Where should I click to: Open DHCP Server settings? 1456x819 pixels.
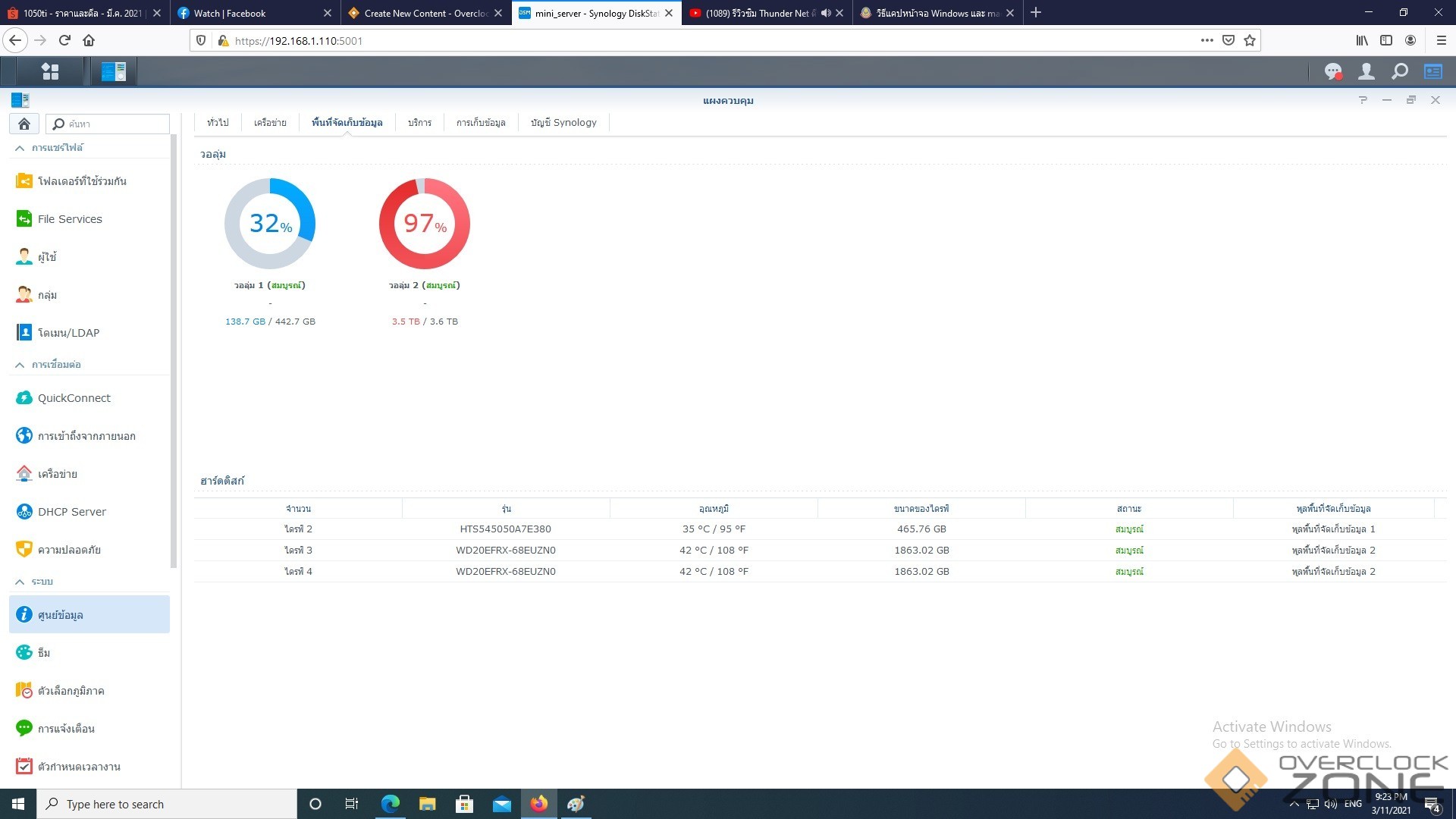71,512
